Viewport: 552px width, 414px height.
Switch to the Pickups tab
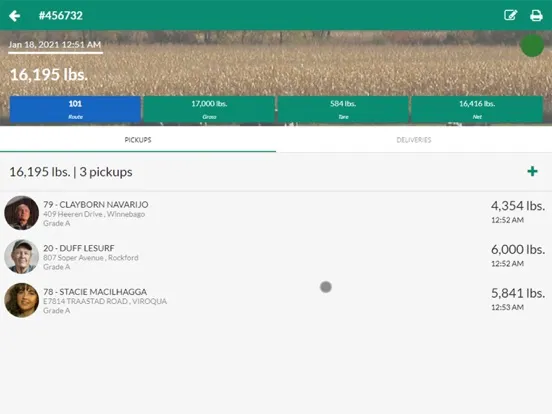coord(138,140)
